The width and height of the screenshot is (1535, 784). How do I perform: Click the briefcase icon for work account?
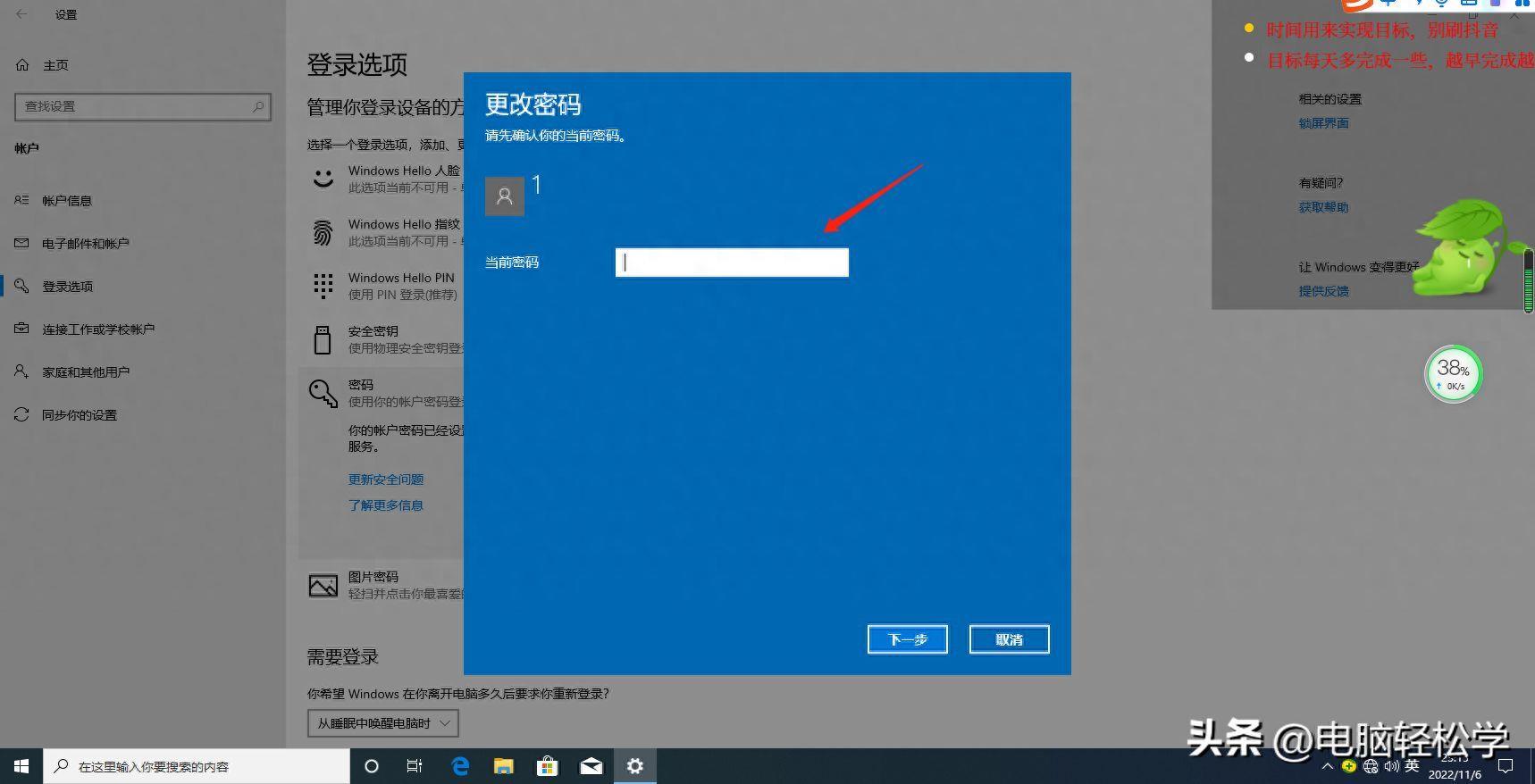21,329
